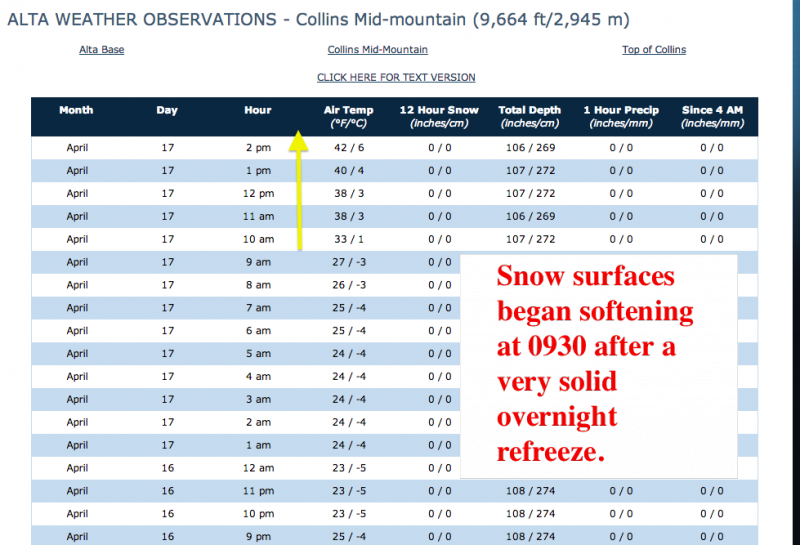Screen dimensions: 800x545
Task: Open the Collins Mid-Mountain link
Action: point(378,49)
